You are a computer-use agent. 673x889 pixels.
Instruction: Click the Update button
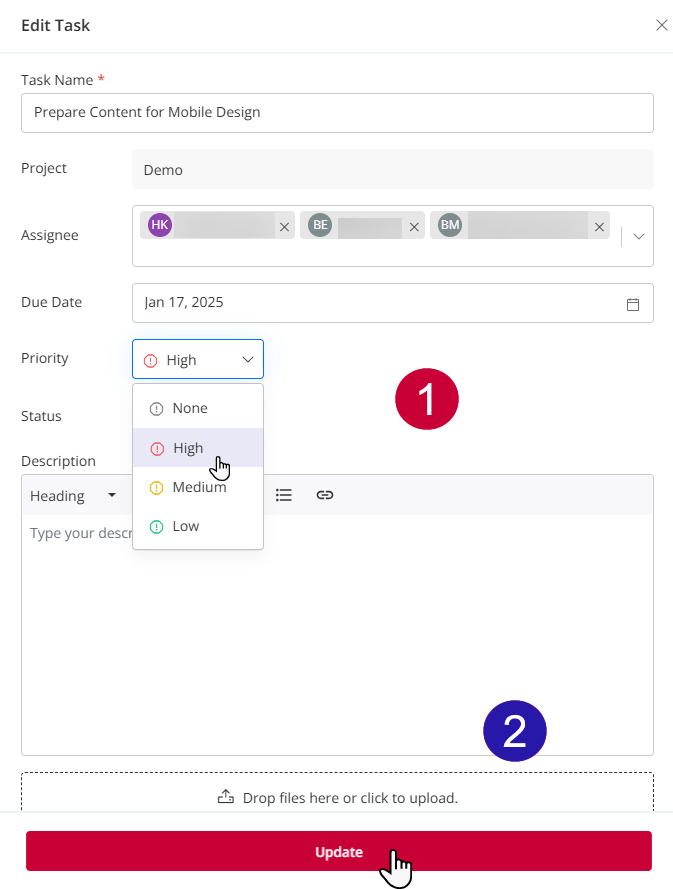(x=339, y=851)
